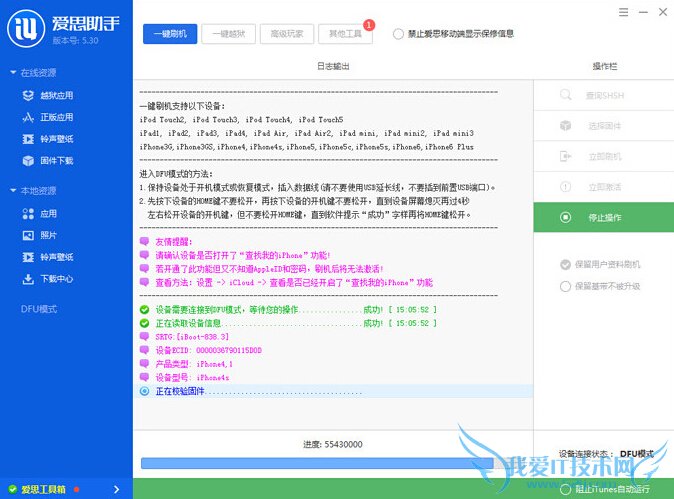Toggle 保留用户资料刷机 checkbox

tap(565, 264)
